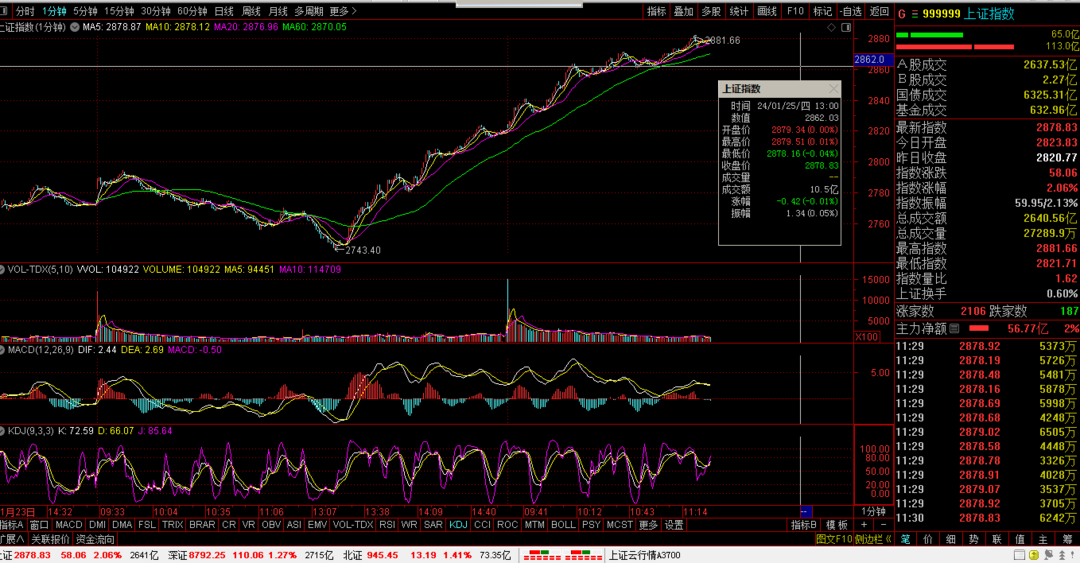
Task: Click the blue time-axis cursor marker
Action: point(806,512)
